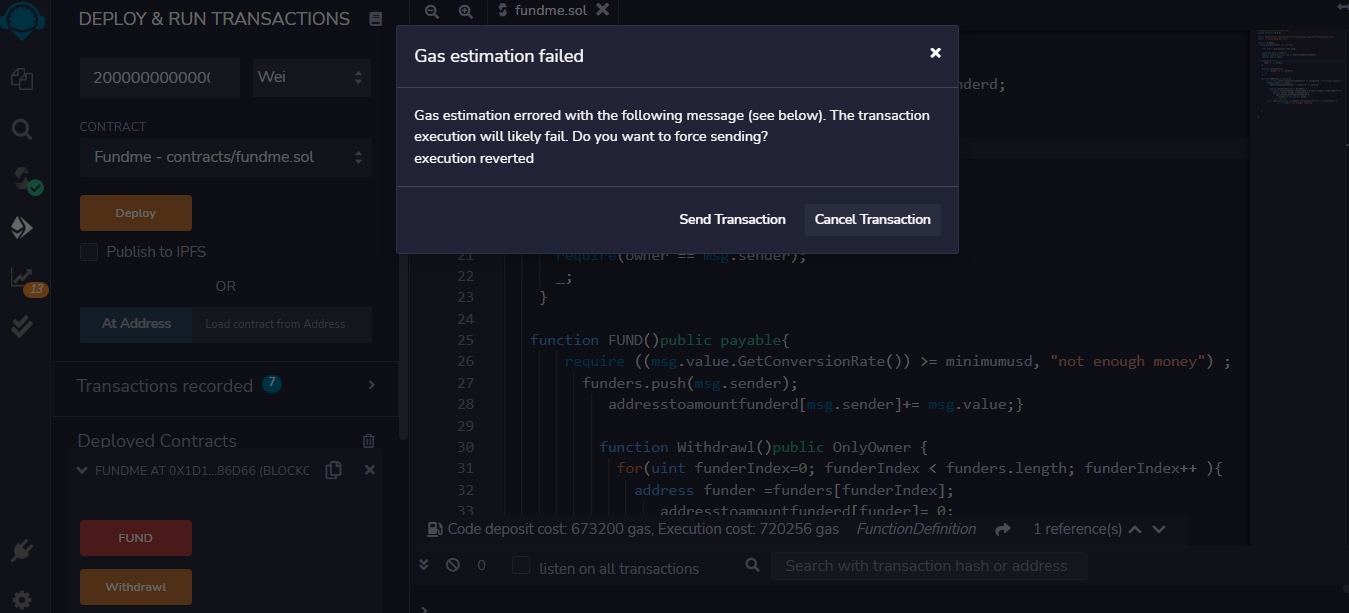1349x613 pixels.
Task: Expand the Transactions recorded section
Action: [x=372, y=385]
